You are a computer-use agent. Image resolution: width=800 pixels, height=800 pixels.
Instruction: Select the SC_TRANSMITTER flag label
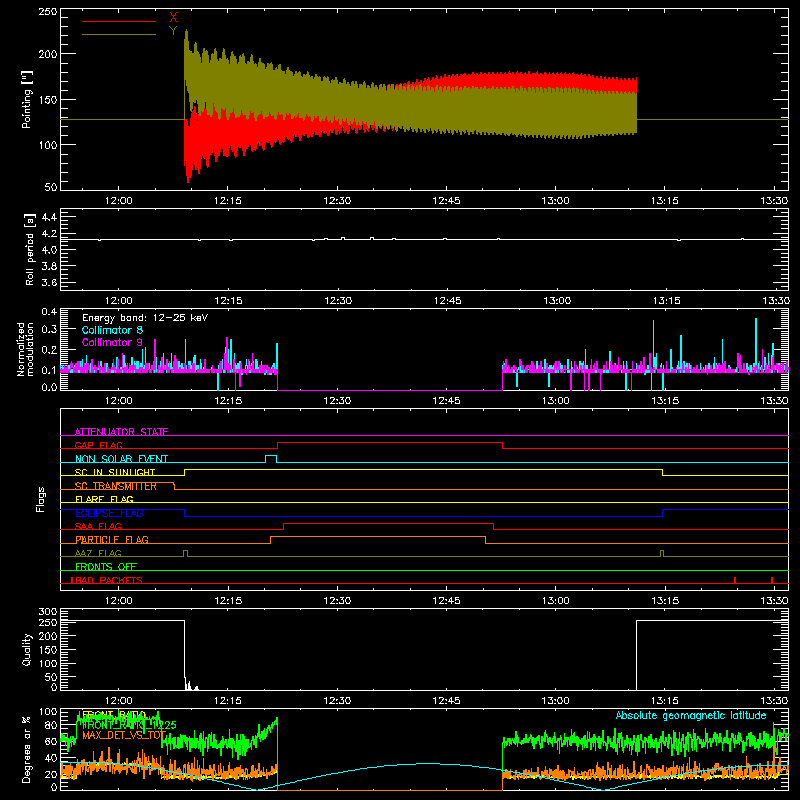coord(116,486)
